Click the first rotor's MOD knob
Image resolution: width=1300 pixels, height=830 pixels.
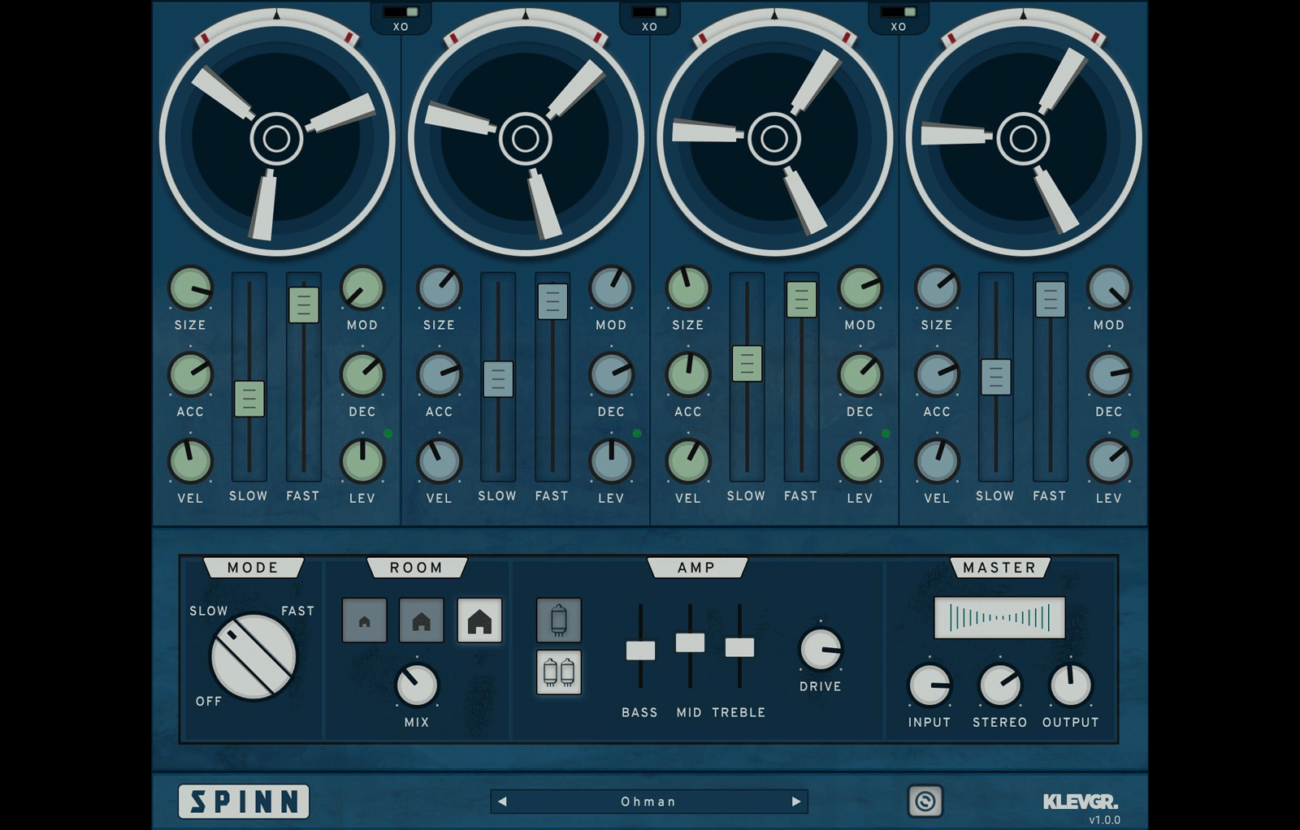coord(362,288)
